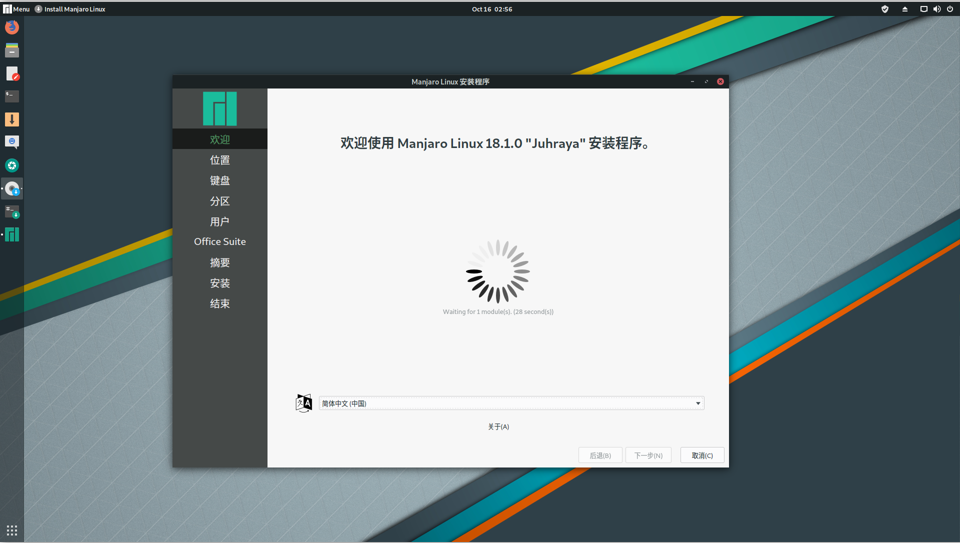Click the 'Waiting for 1 module(s)' status text

[x=498, y=312]
